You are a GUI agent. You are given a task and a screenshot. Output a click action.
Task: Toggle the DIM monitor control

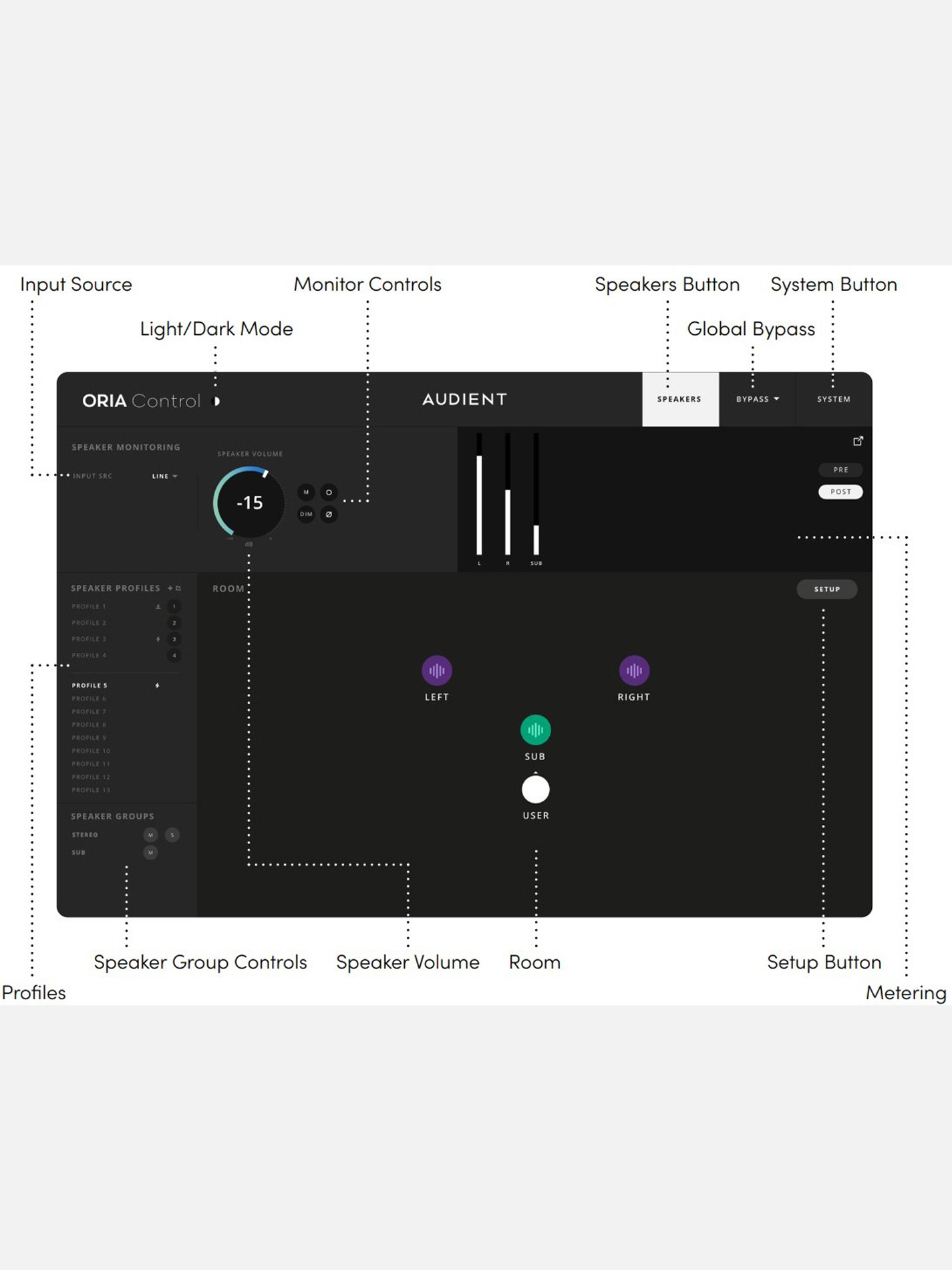click(x=306, y=514)
